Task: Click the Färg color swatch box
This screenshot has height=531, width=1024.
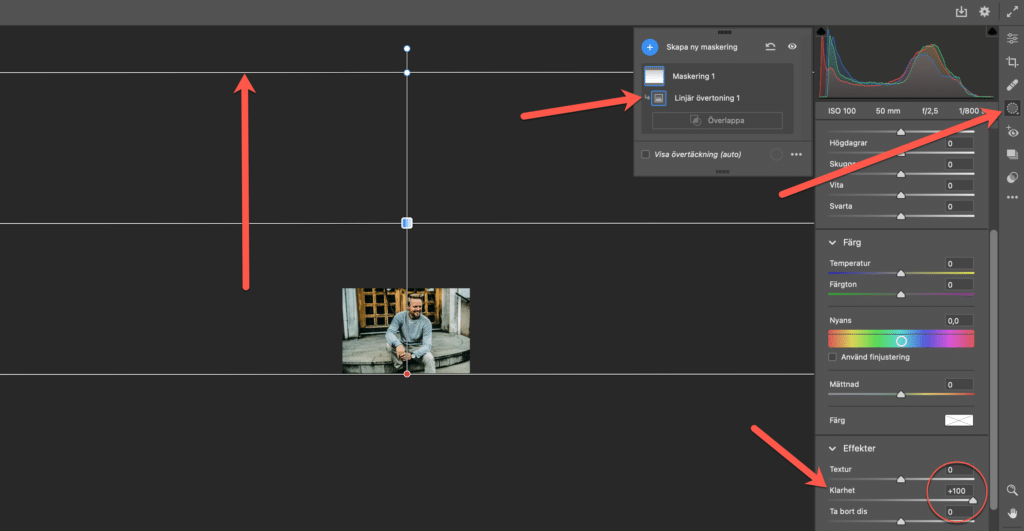Action: [x=958, y=420]
